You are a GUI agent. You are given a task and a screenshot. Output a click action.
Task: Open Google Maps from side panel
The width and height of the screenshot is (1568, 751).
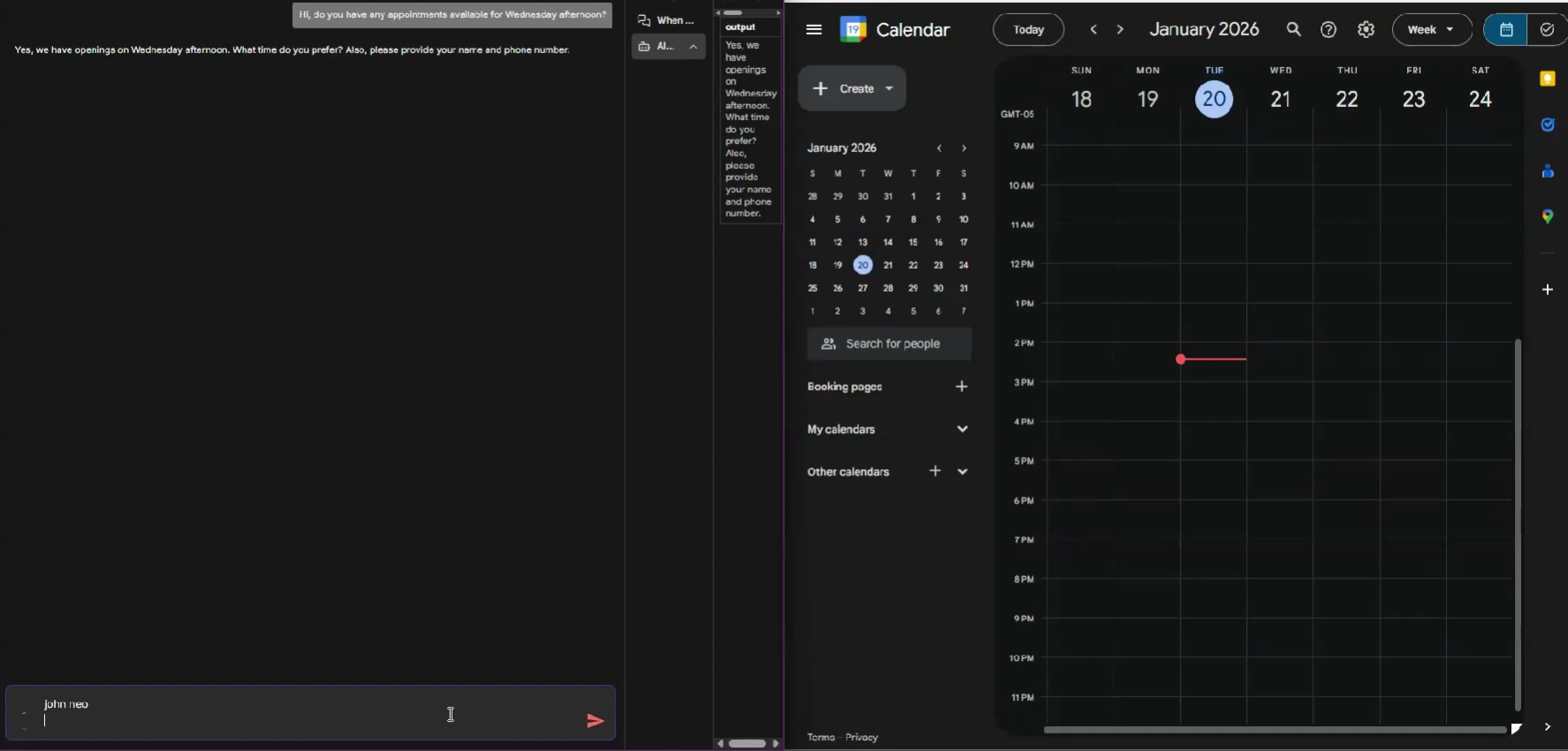coord(1547,216)
